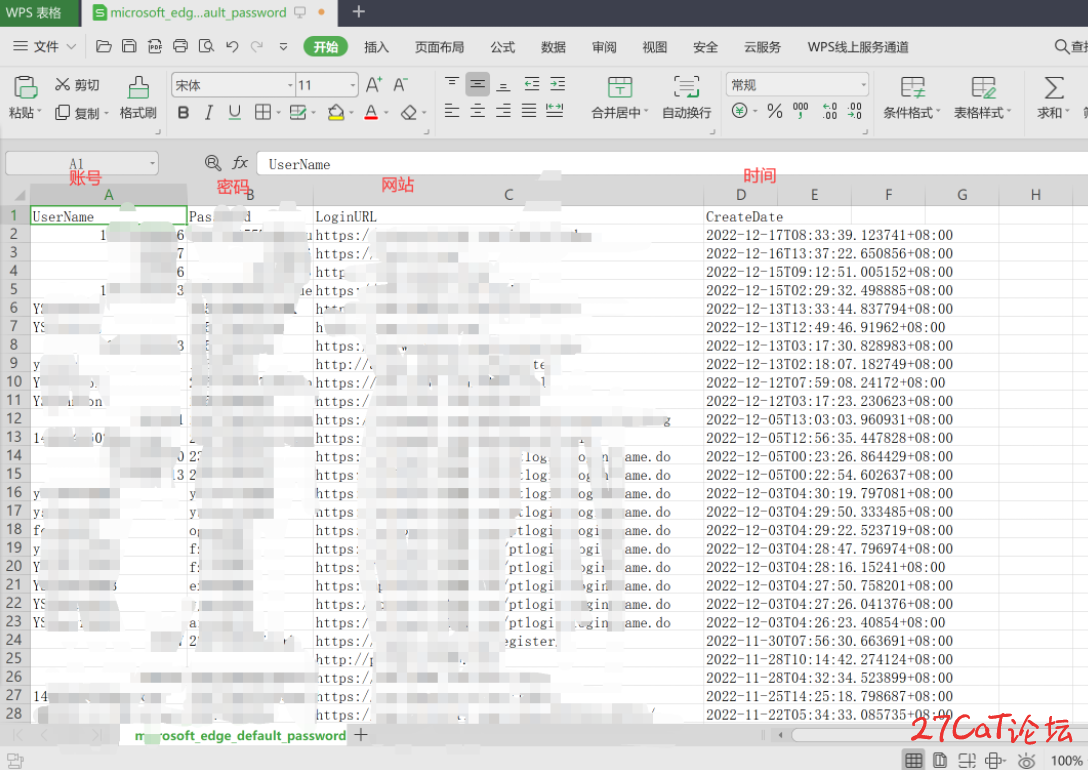Toggle underline formatting
1088x770 pixels.
click(235, 112)
